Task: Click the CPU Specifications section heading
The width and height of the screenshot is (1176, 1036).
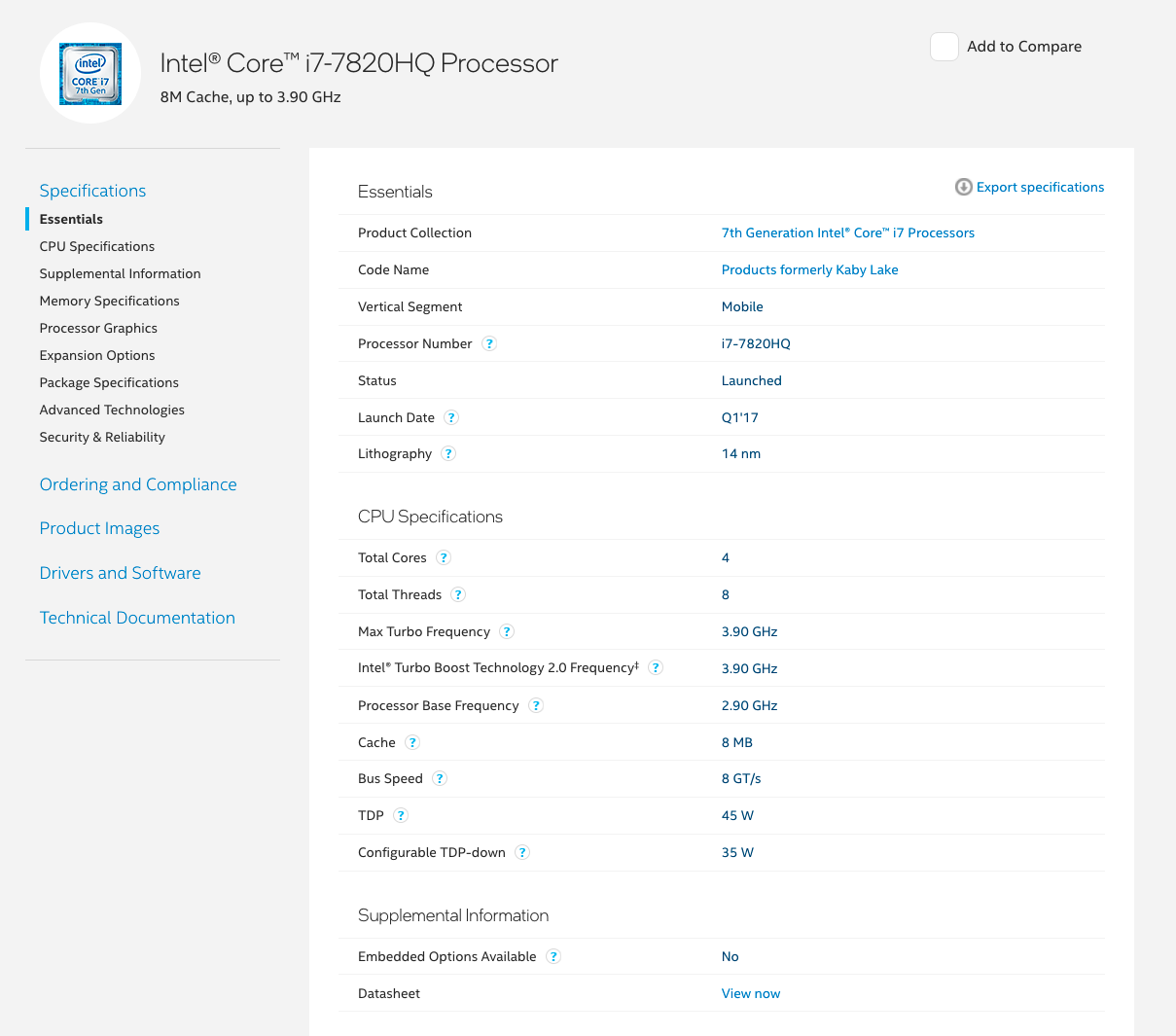Action: point(430,517)
